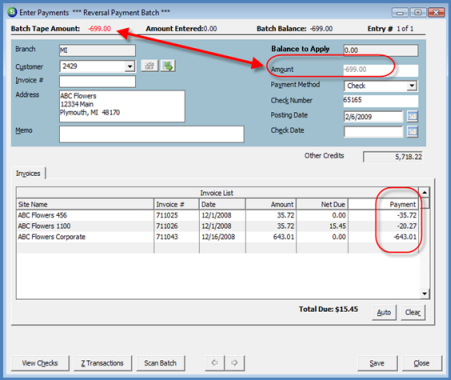Click the Scan Batch button
The width and height of the screenshot is (451, 380).
click(x=160, y=363)
